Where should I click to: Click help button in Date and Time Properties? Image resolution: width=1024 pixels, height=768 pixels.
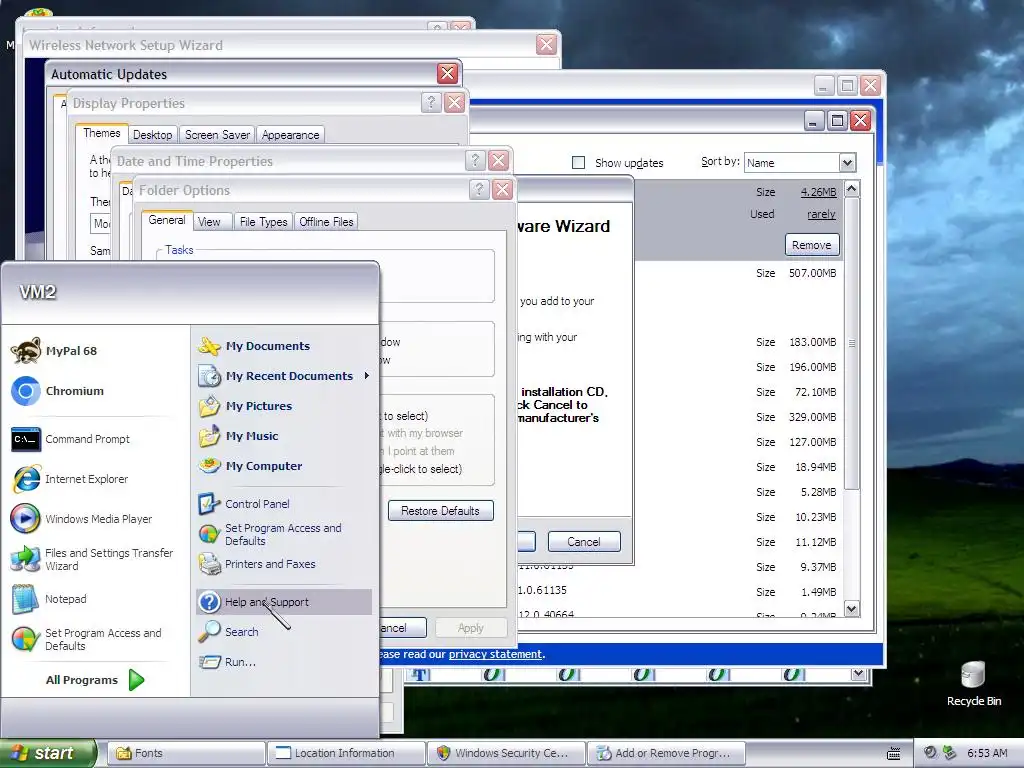[x=475, y=160]
